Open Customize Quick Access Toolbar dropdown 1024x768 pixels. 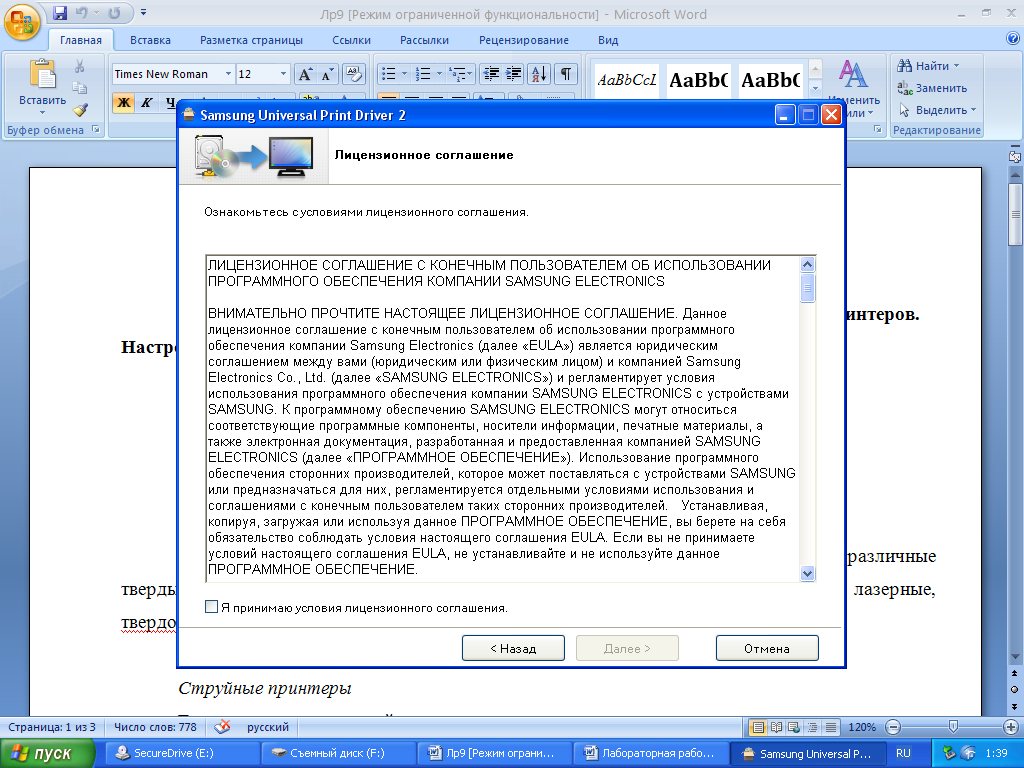(x=143, y=12)
